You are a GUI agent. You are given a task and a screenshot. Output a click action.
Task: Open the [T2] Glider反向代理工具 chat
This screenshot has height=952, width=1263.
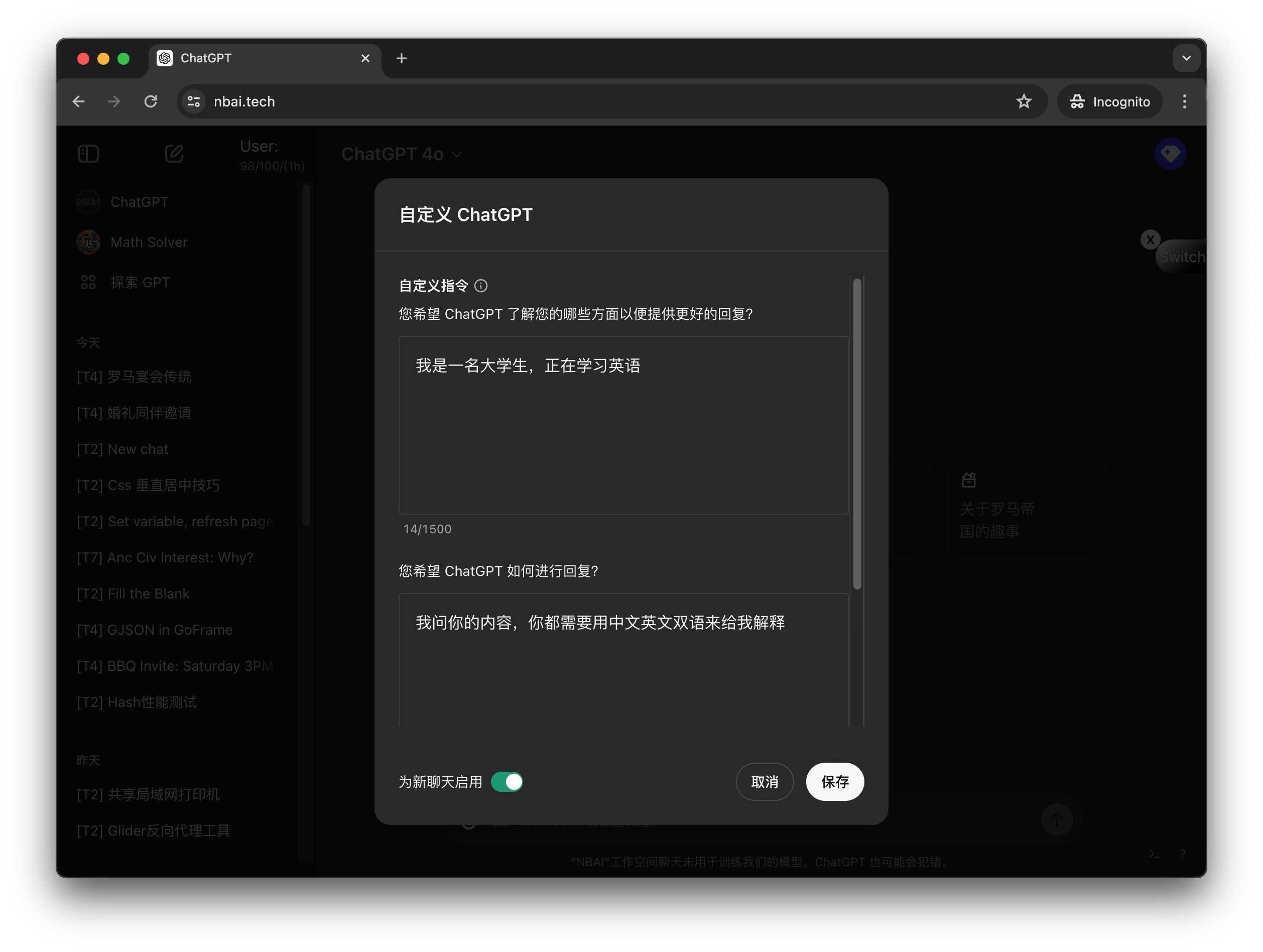click(x=153, y=831)
